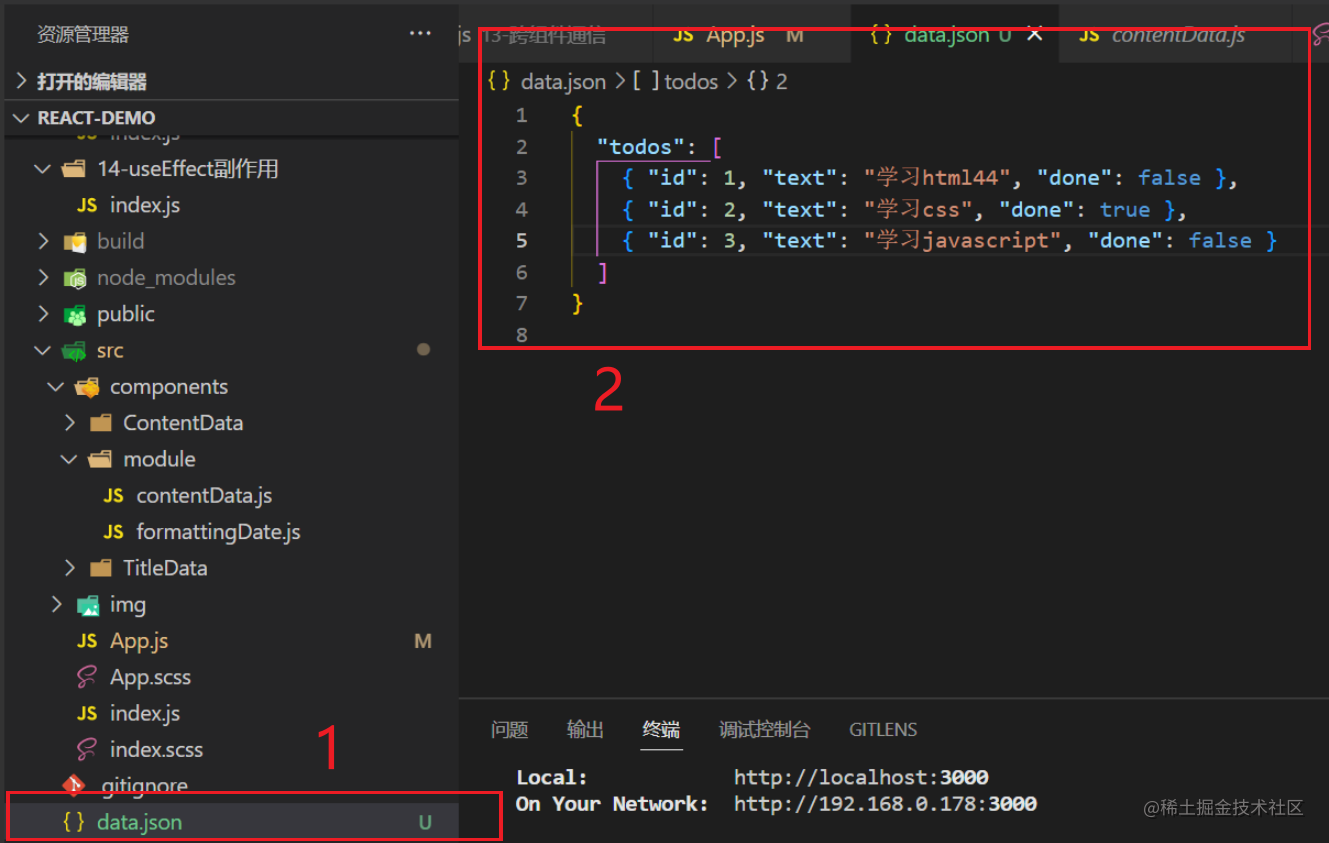The height and width of the screenshot is (843, 1329).
Task: Expand the public folder
Action: tap(43, 314)
